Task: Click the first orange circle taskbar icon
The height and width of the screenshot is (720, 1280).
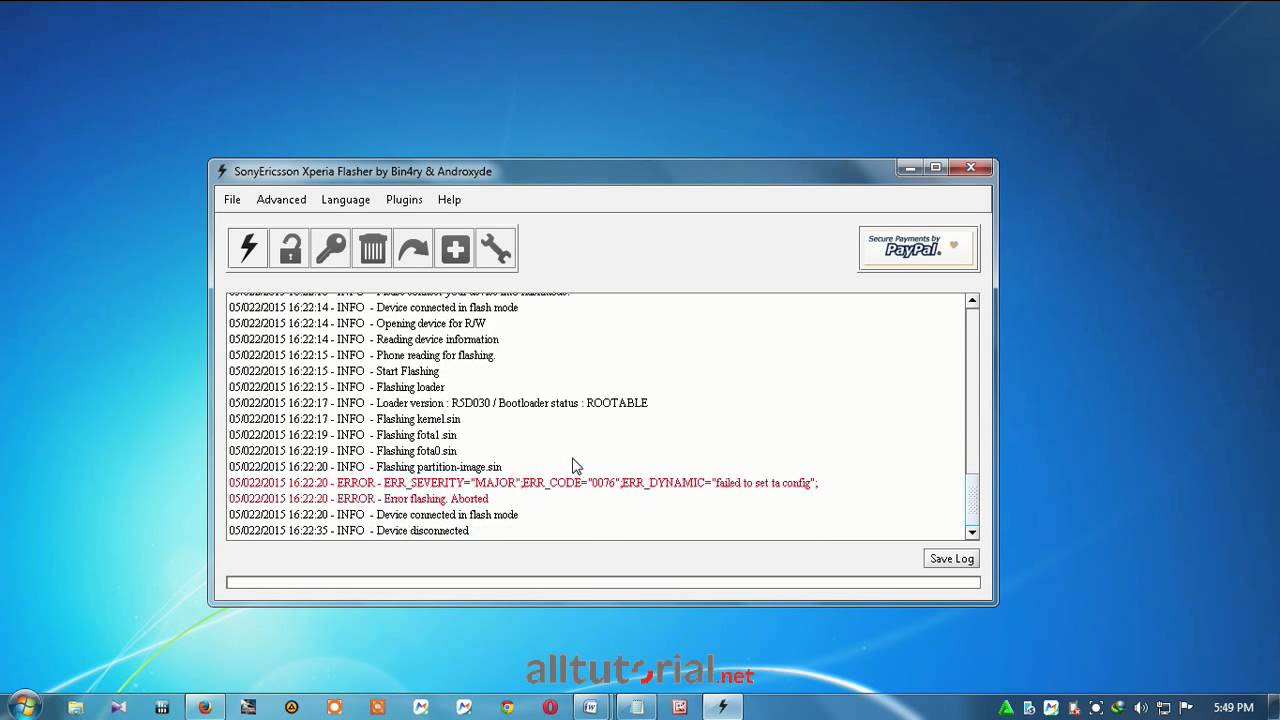Action: pyautogui.click(x=335, y=707)
